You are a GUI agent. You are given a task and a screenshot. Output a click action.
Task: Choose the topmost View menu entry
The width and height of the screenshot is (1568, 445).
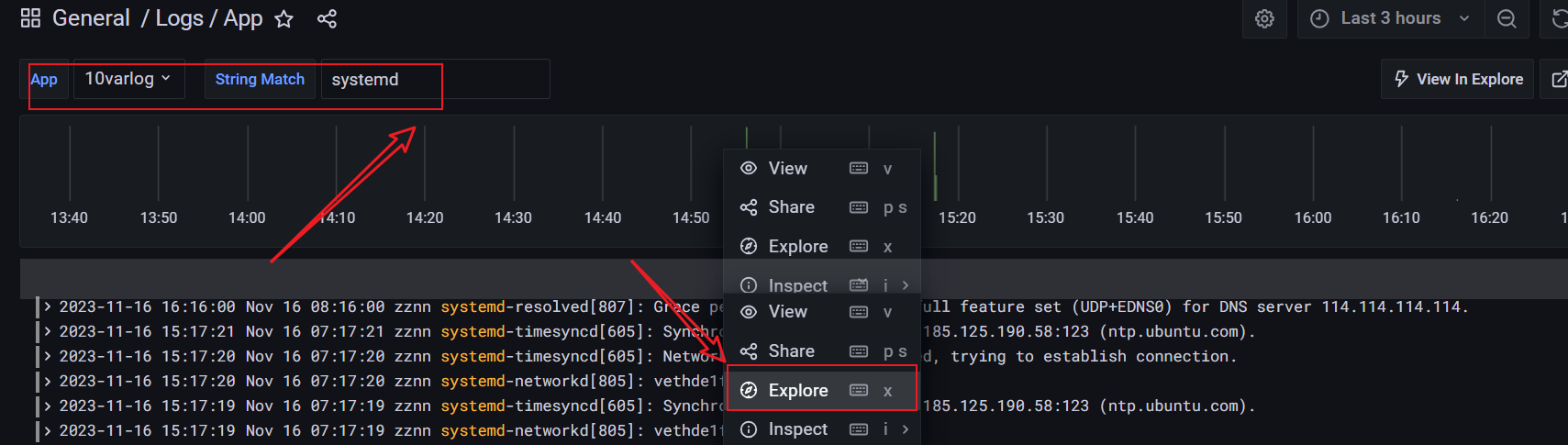click(788, 168)
